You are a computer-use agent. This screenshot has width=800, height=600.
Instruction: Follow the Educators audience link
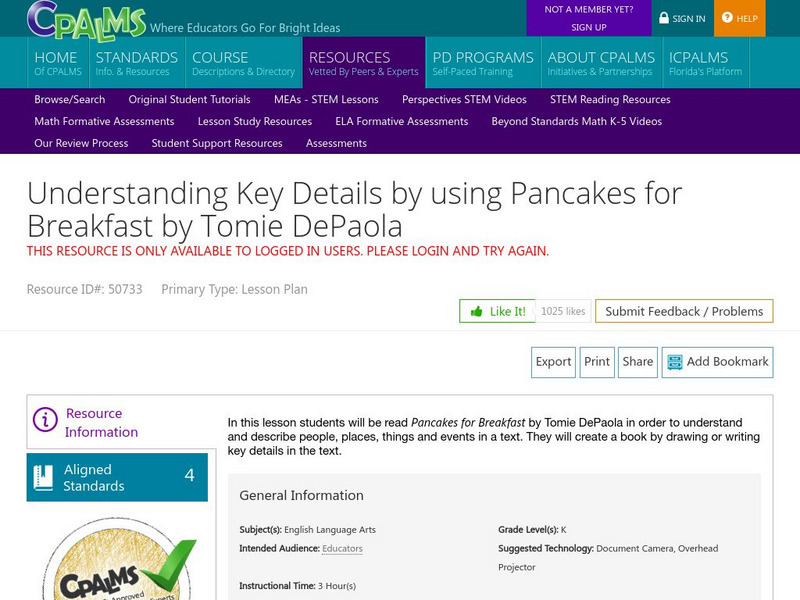[342, 548]
